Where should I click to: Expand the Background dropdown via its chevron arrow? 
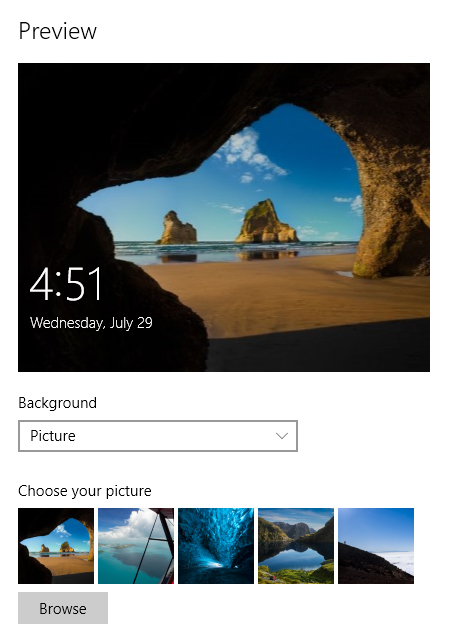[x=281, y=436]
